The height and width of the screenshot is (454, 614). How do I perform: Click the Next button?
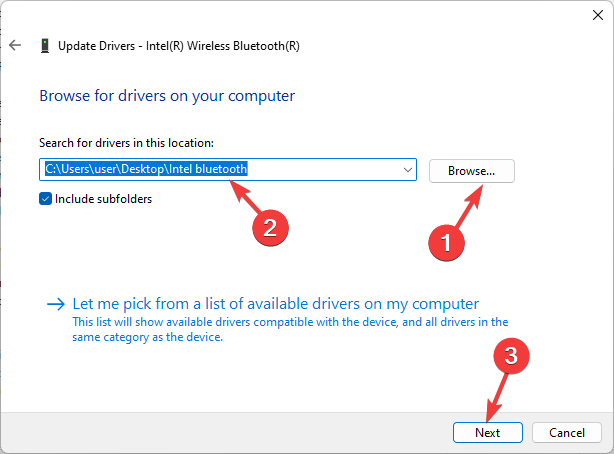coord(488,432)
